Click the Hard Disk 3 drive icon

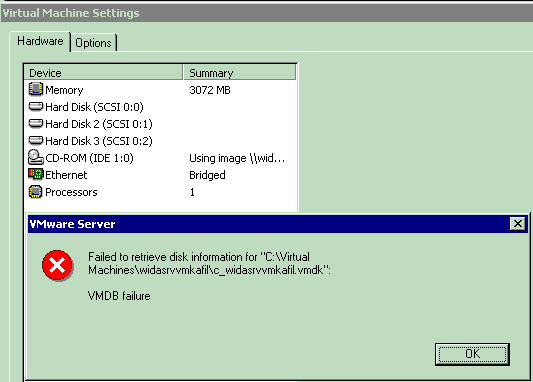click(x=35, y=140)
